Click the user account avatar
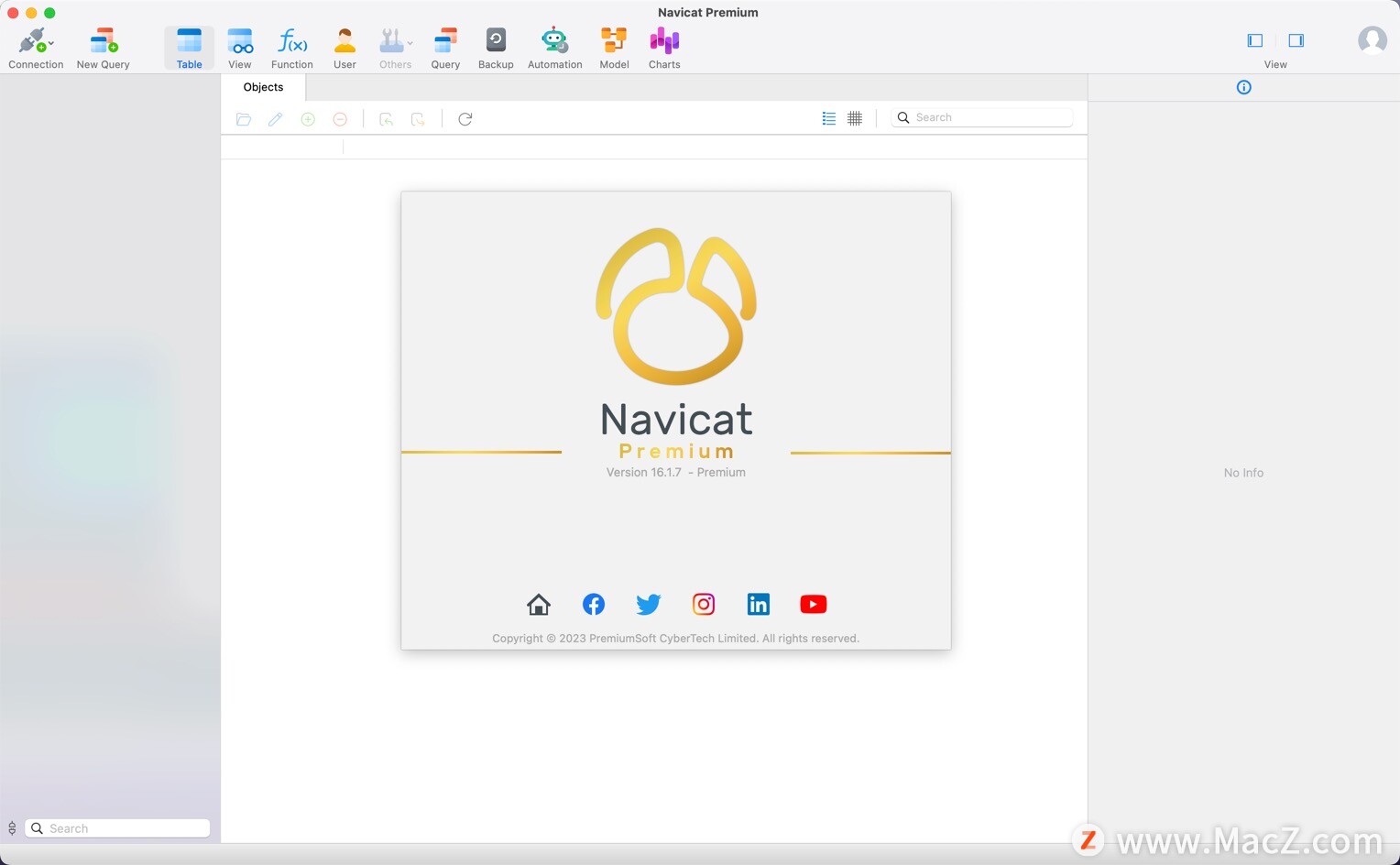Image resolution: width=1400 pixels, height=865 pixels. pos(1372,39)
